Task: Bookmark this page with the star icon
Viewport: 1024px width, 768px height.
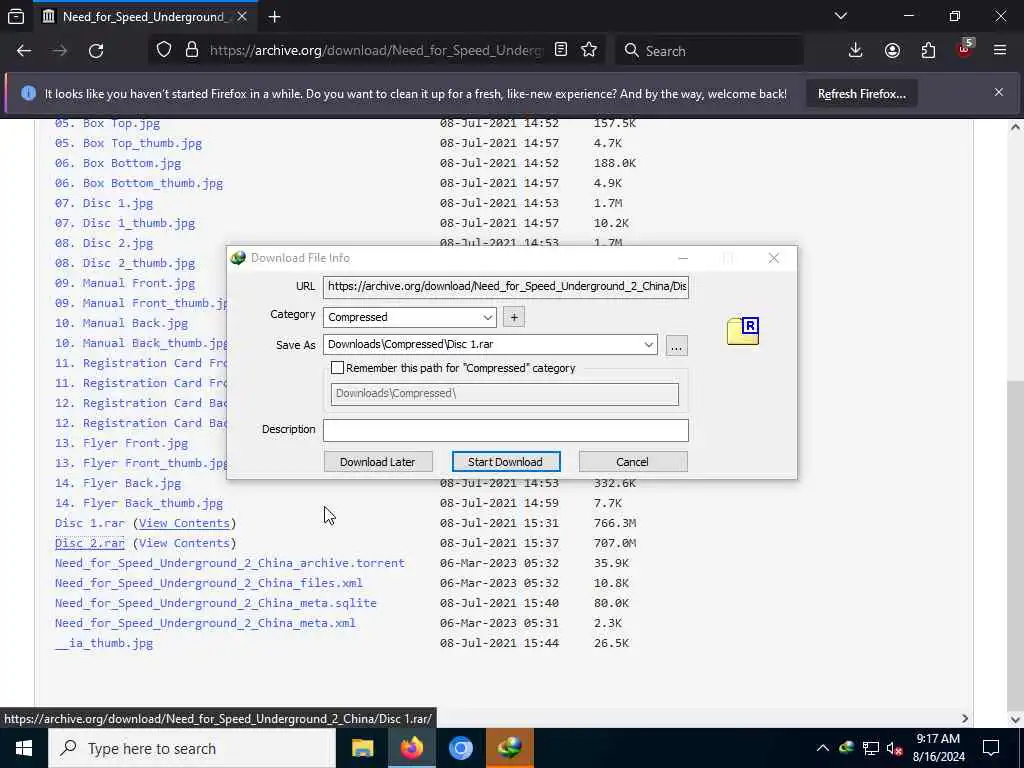Action: [589, 50]
